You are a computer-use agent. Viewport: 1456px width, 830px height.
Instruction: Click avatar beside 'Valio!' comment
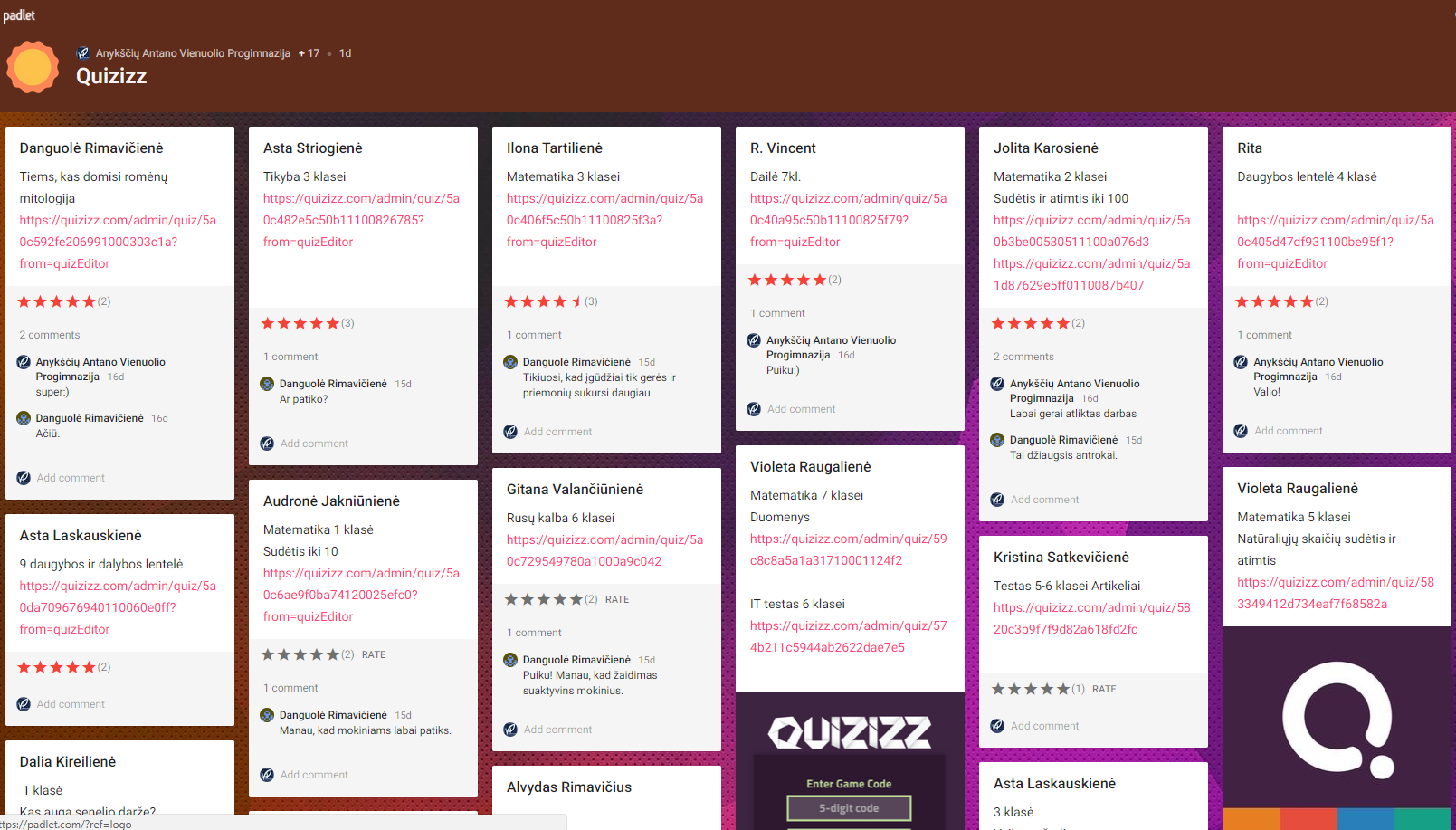coord(1241,362)
